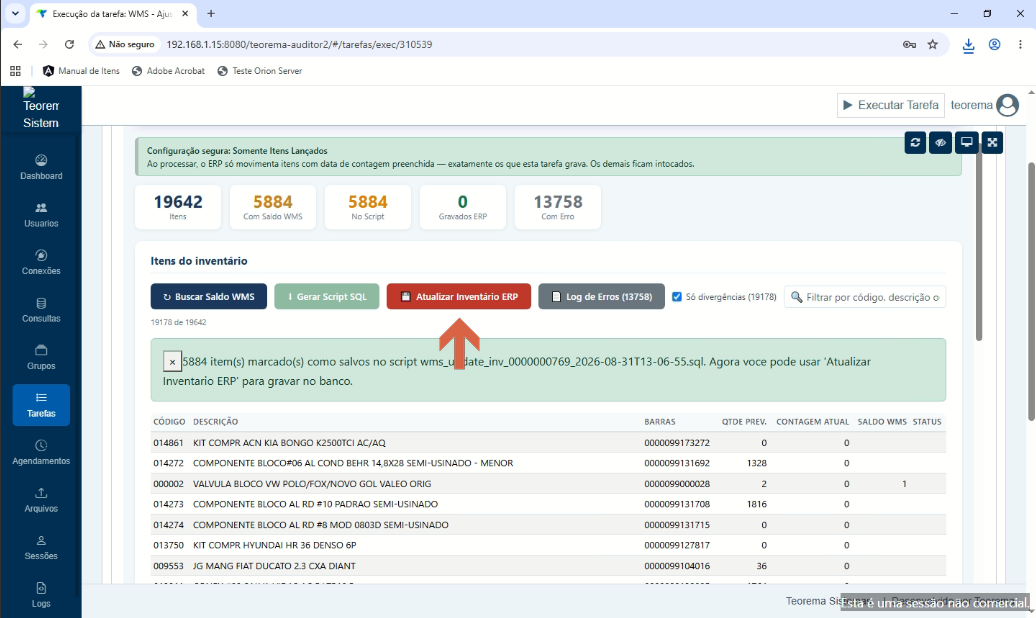Screen dimensions: 1036x618
Task: Click the QTDE PREV. column header
Action: pos(744,422)
